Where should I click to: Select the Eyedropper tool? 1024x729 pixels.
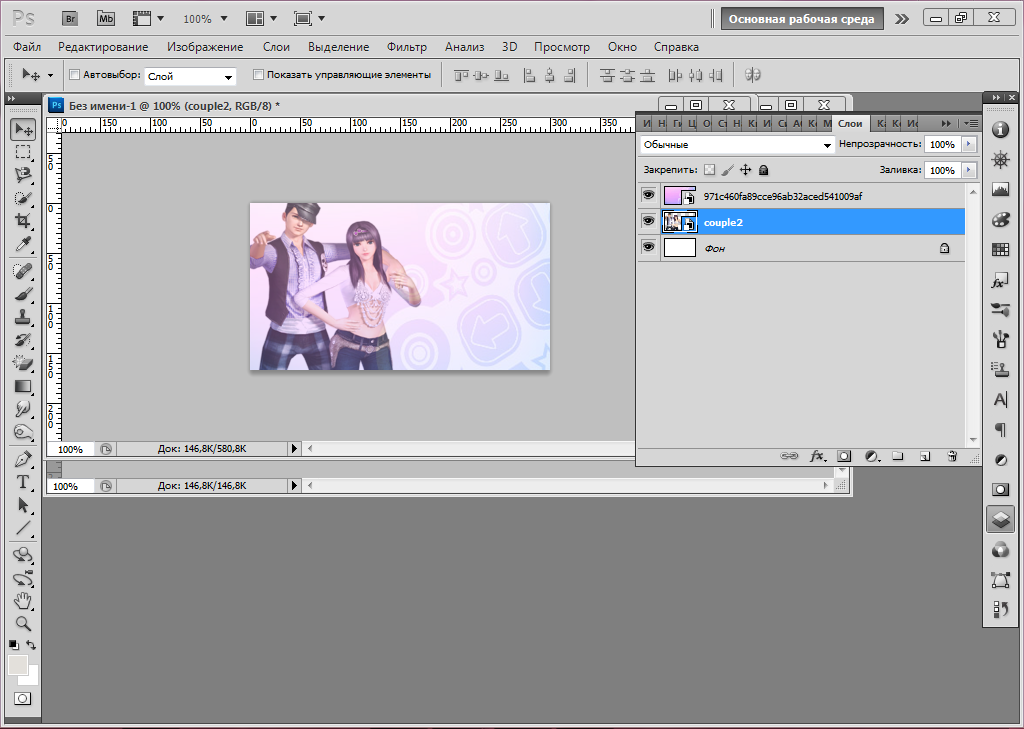[23, 245]
